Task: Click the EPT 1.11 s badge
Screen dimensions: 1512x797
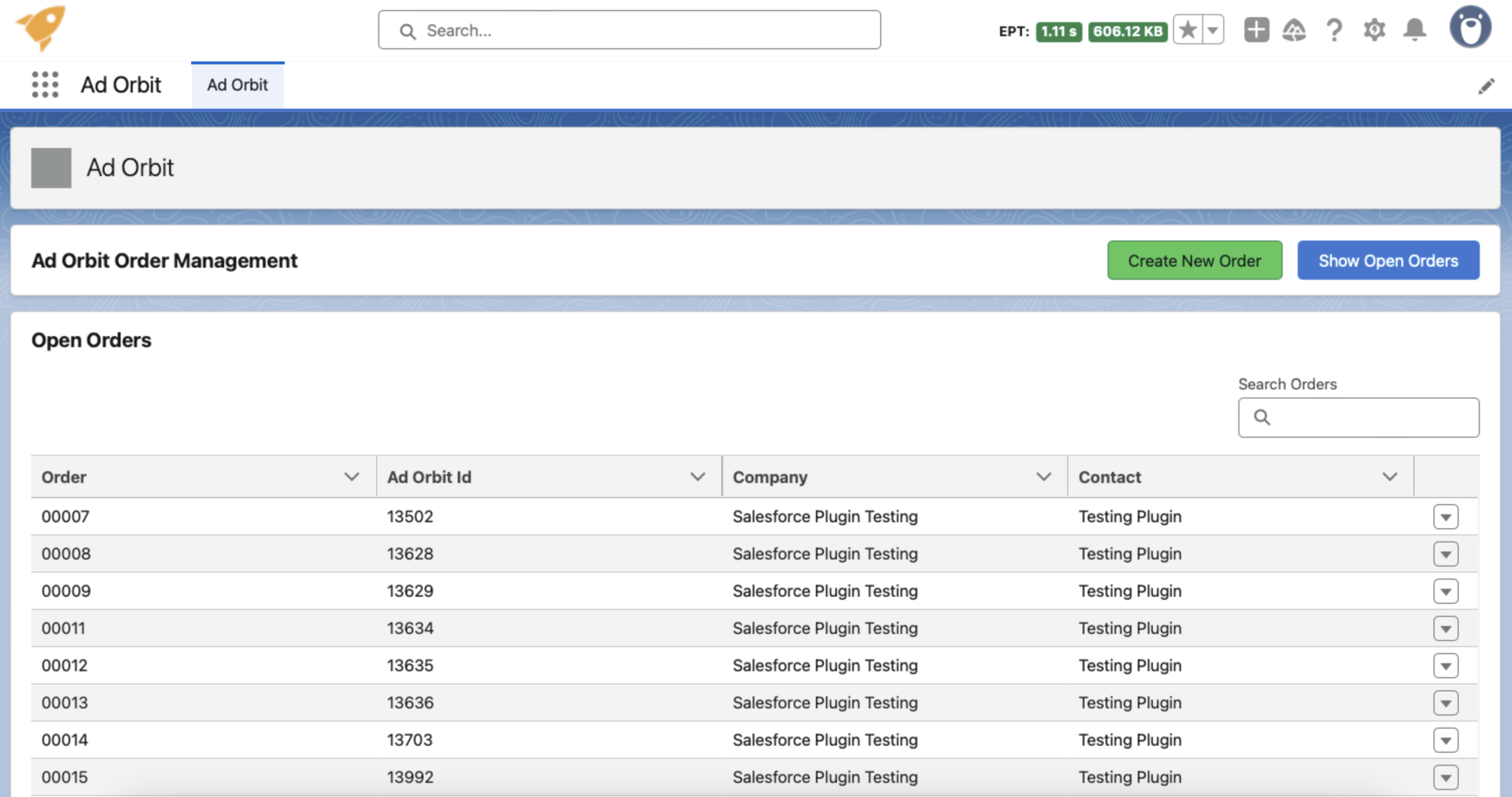Action: pos(1058,31)
